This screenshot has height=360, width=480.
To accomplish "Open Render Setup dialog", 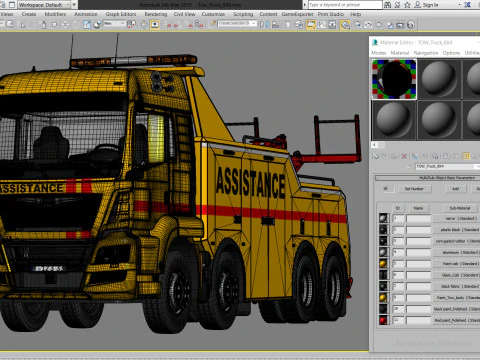I will point(358,25).
